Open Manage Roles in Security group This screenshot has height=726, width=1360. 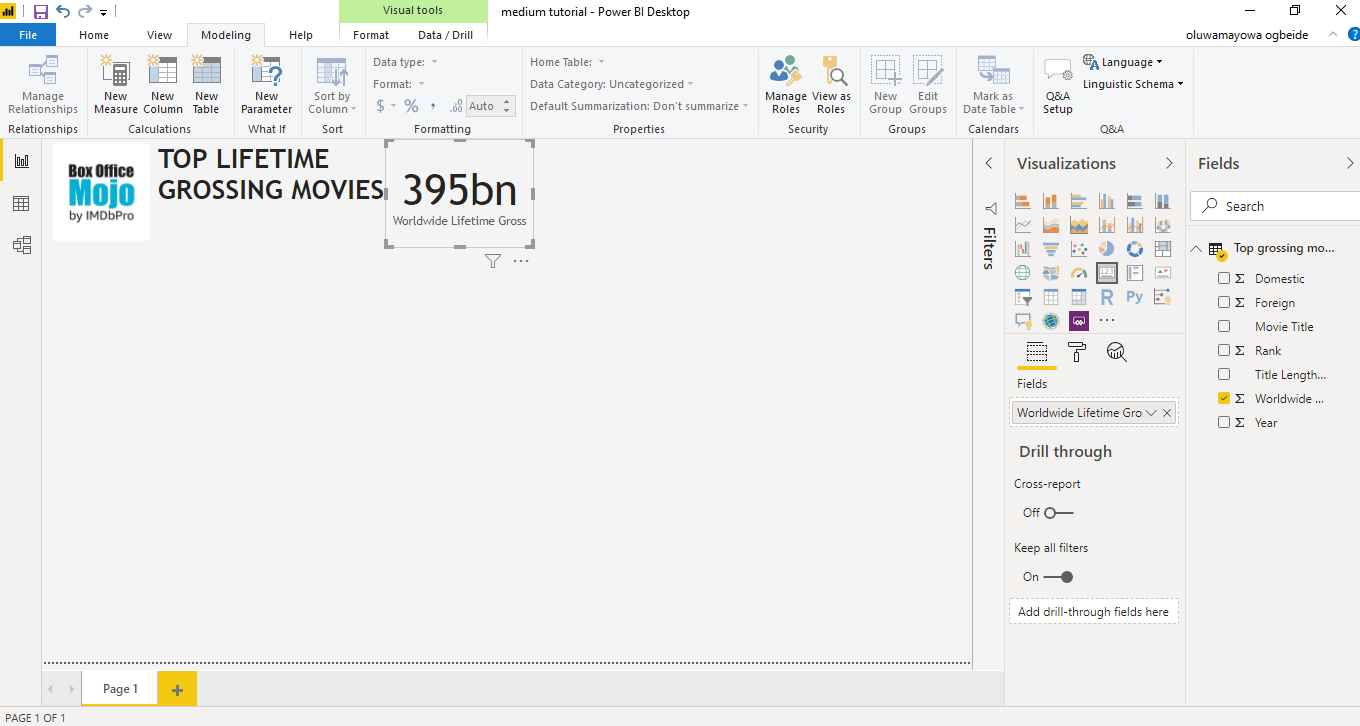(786, 85)
